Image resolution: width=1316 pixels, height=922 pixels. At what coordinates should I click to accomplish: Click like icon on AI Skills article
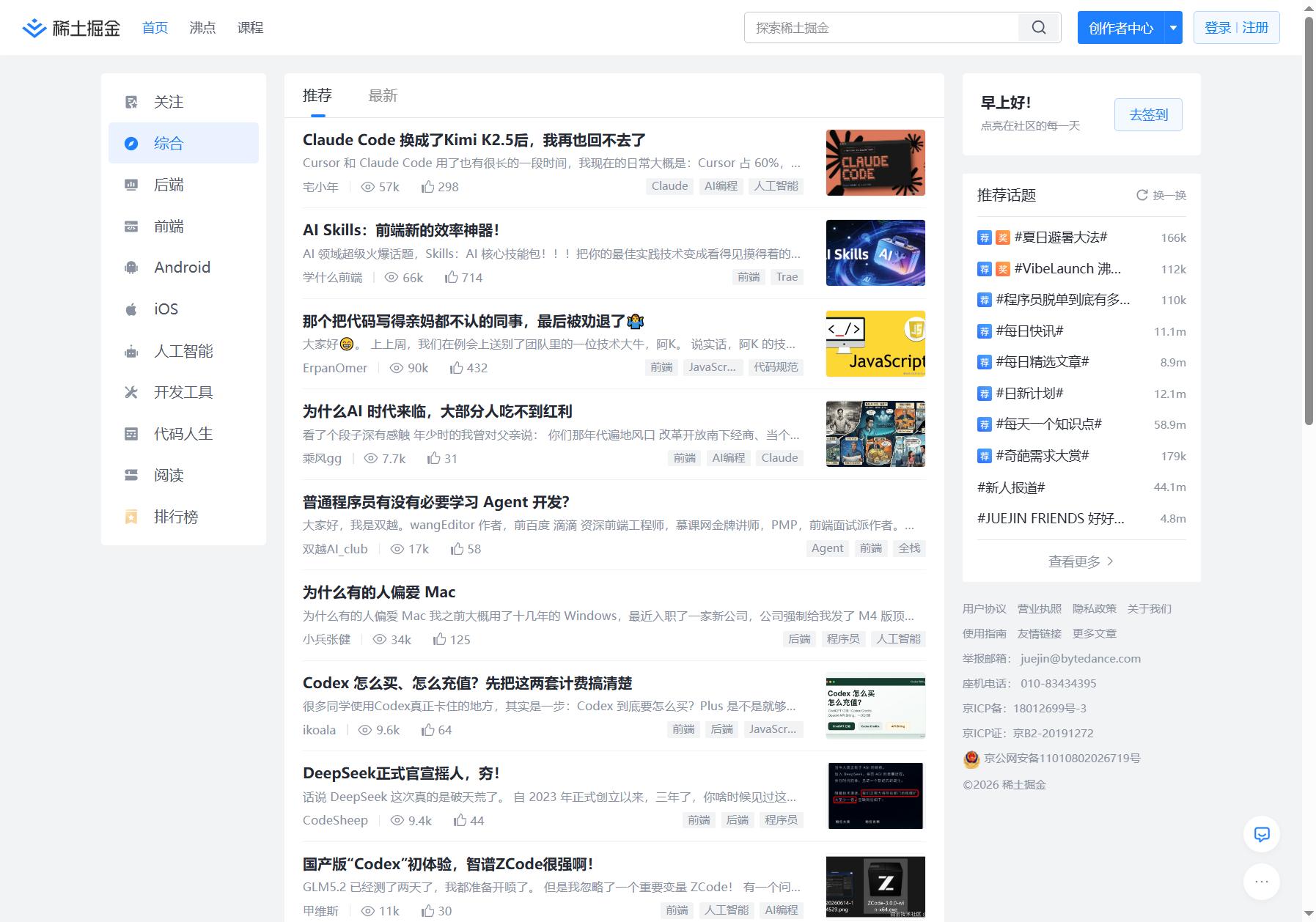451,277
